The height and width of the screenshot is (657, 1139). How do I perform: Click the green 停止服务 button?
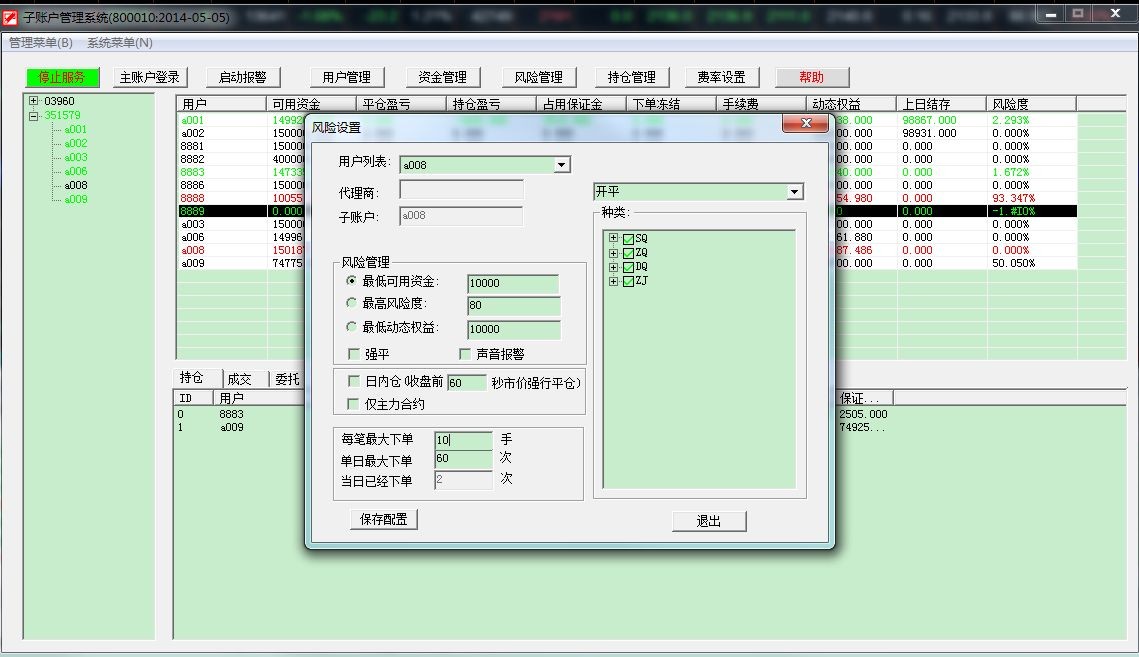pos(62,77)
